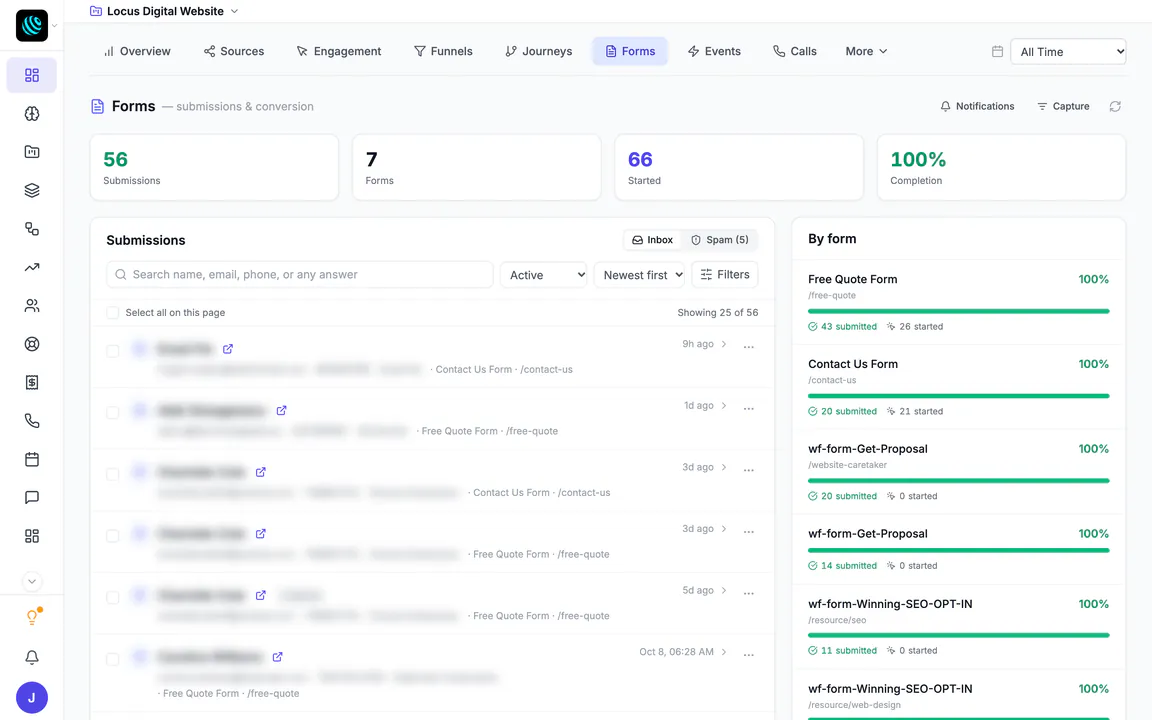Open the trending arrow icon in sidebar
The width and height of the screenshot is (1152, 720).
pos(32,267)
